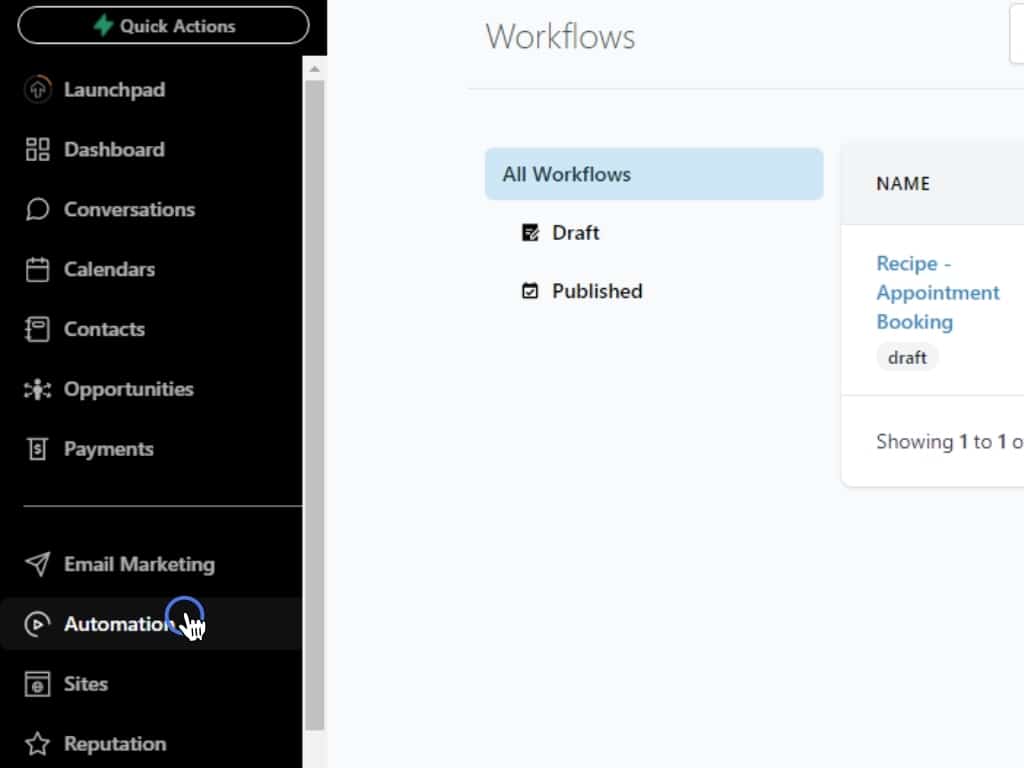Open the Quick Actions button
The image size is (1024, 768).
point(163,26)
